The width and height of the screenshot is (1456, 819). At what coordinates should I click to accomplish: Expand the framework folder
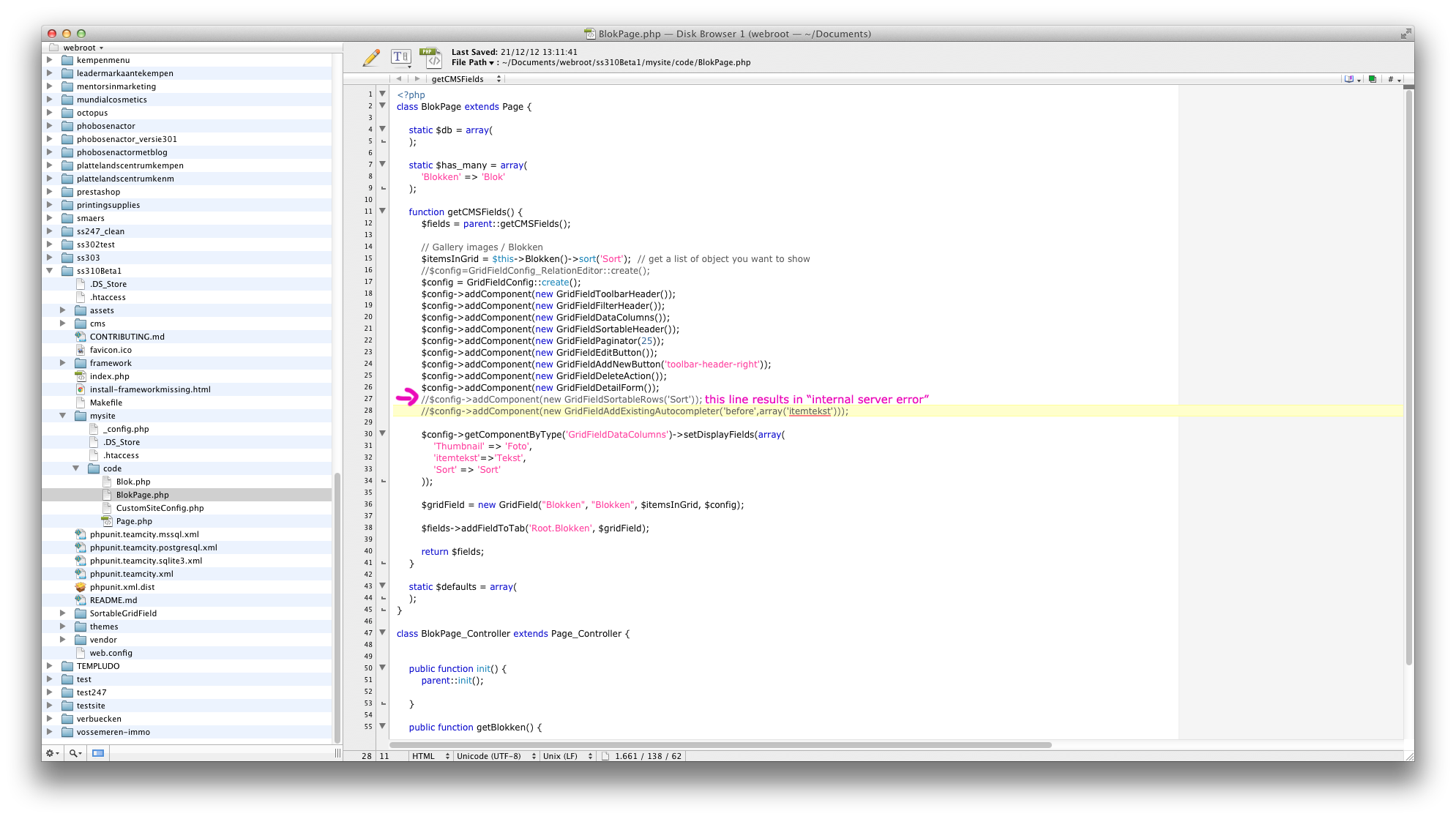click(63, 363)
